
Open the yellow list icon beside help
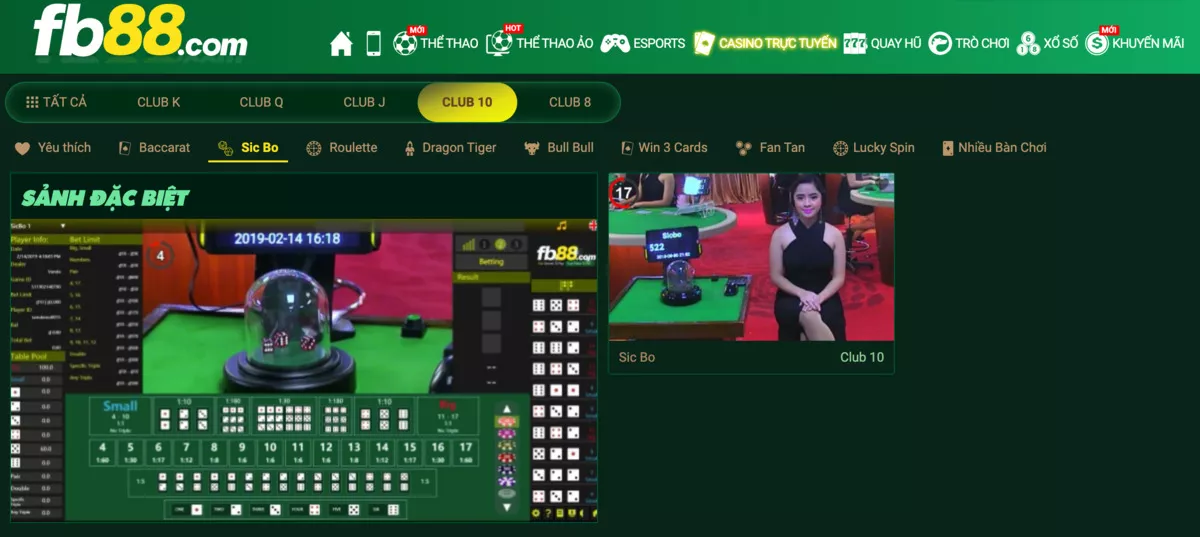pyautogui.click(x=560, y=513)
